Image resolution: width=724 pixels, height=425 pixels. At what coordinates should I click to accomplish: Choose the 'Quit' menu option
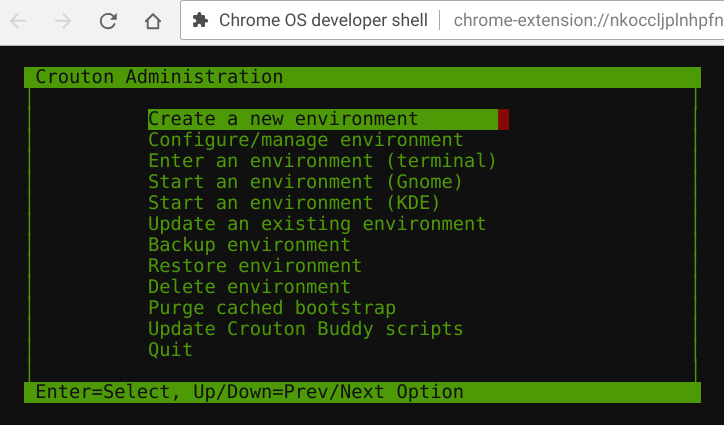pos(170,350)
